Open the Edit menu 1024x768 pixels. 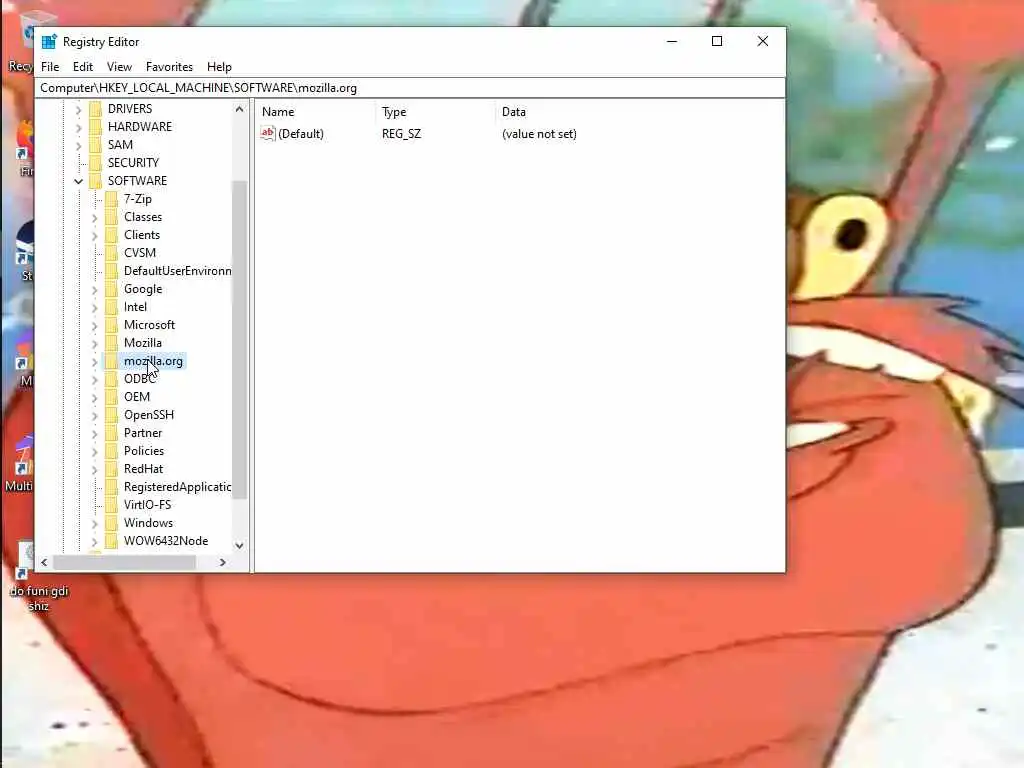tap(82, 67)
